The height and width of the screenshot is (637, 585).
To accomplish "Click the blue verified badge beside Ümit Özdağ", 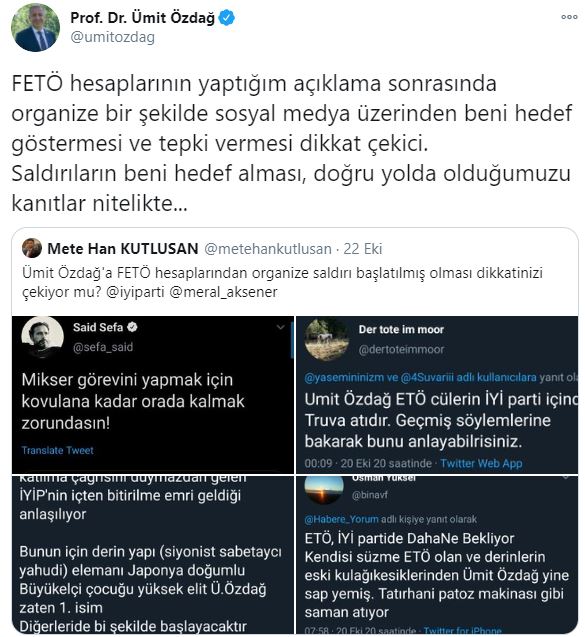I will point(227,18).
